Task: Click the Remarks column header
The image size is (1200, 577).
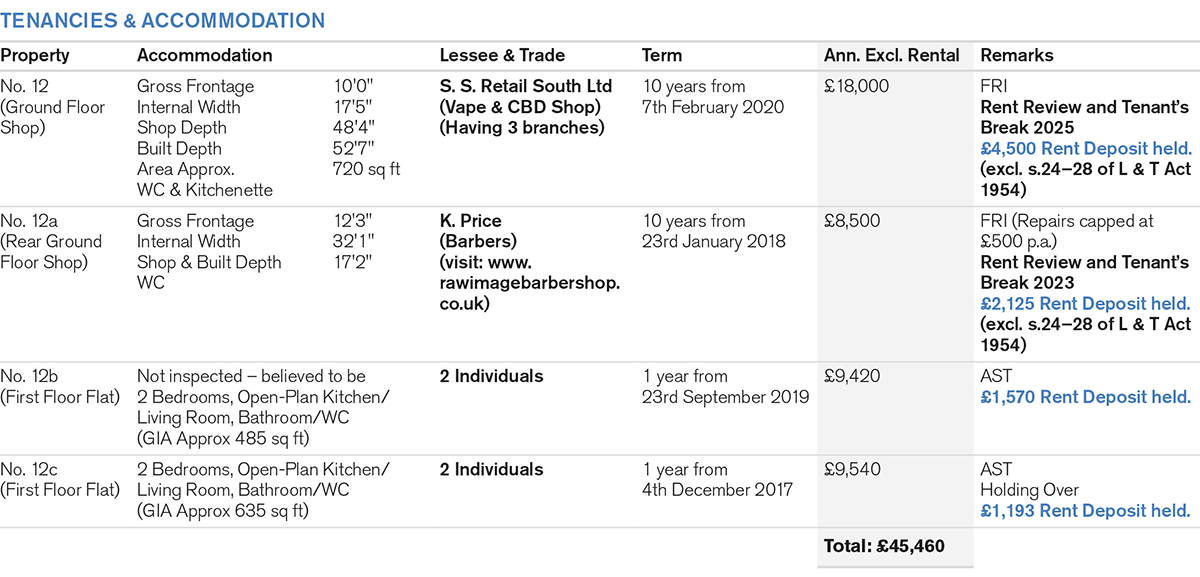Action: 1017,56
